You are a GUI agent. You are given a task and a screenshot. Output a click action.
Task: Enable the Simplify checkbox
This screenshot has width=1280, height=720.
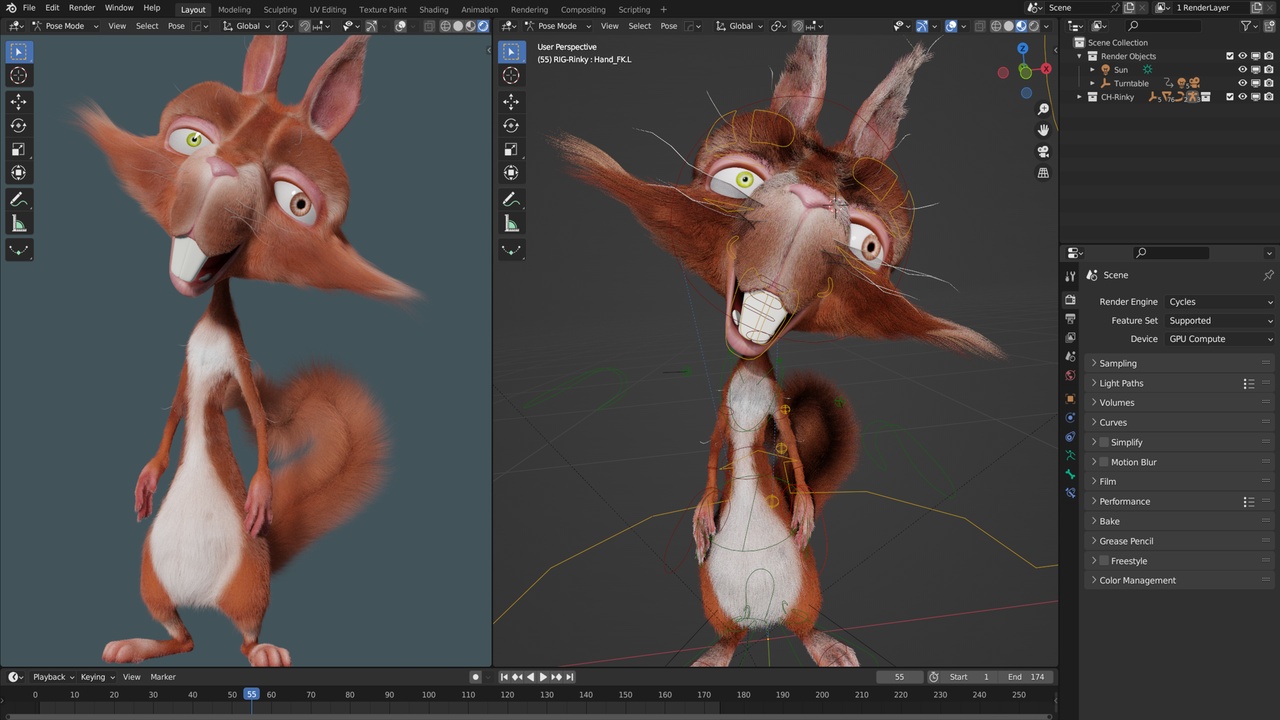click(x=1104, y=442)
